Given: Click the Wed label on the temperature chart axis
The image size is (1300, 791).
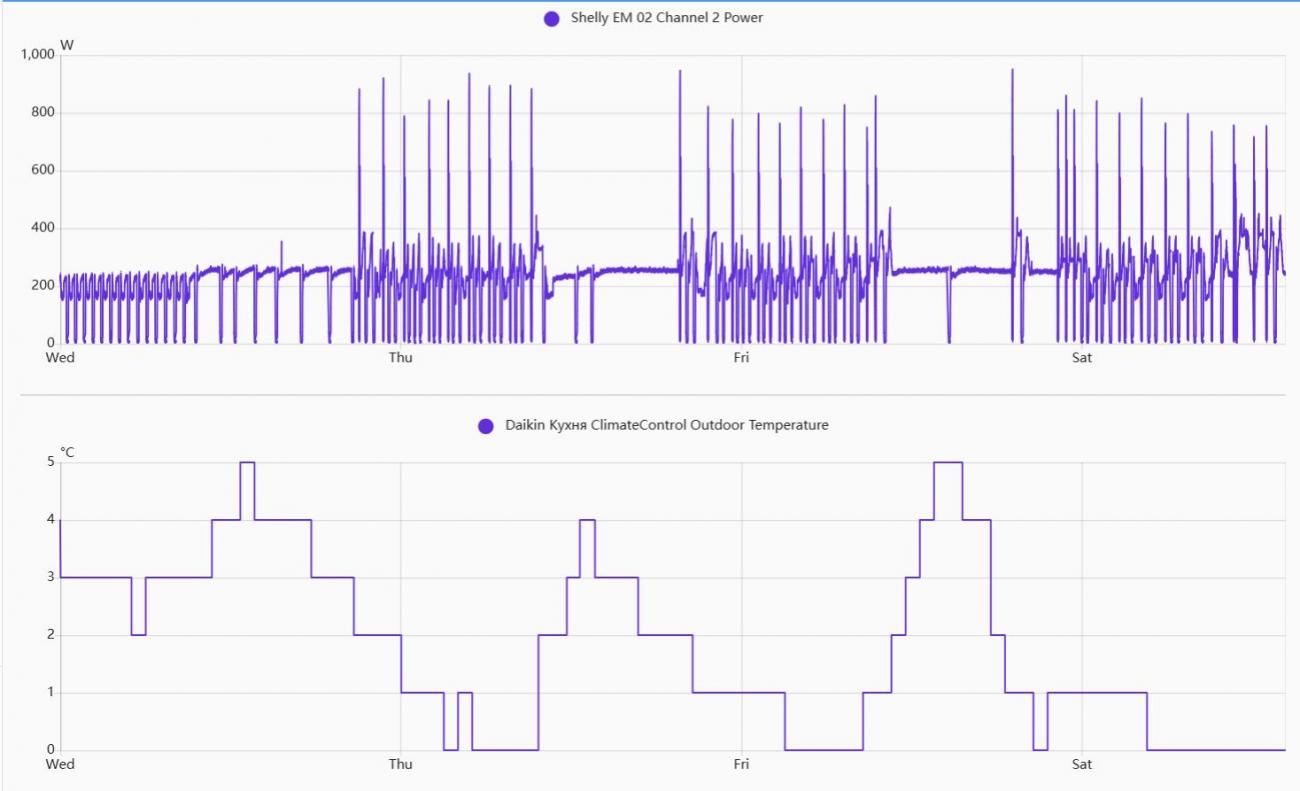Looking at the screenshot, I should [60, 765].
